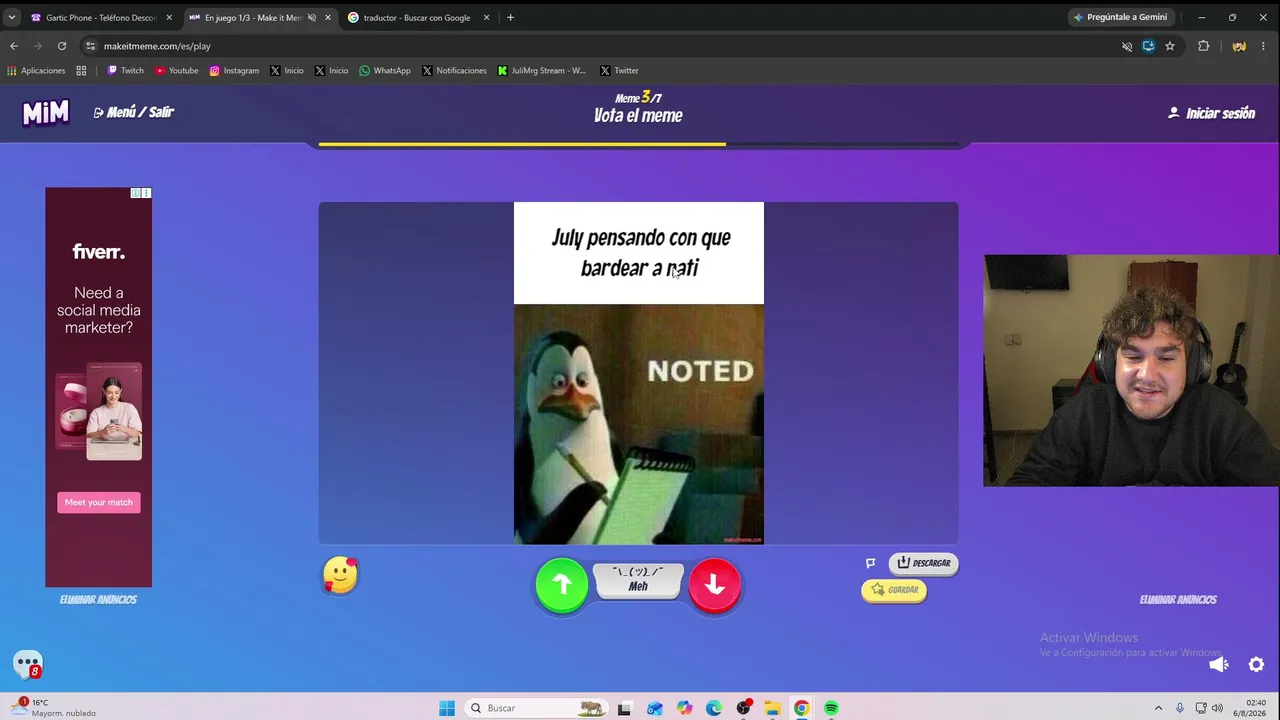Open Task View on the taskbar
Screen dimensions: 1280x720
click(x=624, y=708)
